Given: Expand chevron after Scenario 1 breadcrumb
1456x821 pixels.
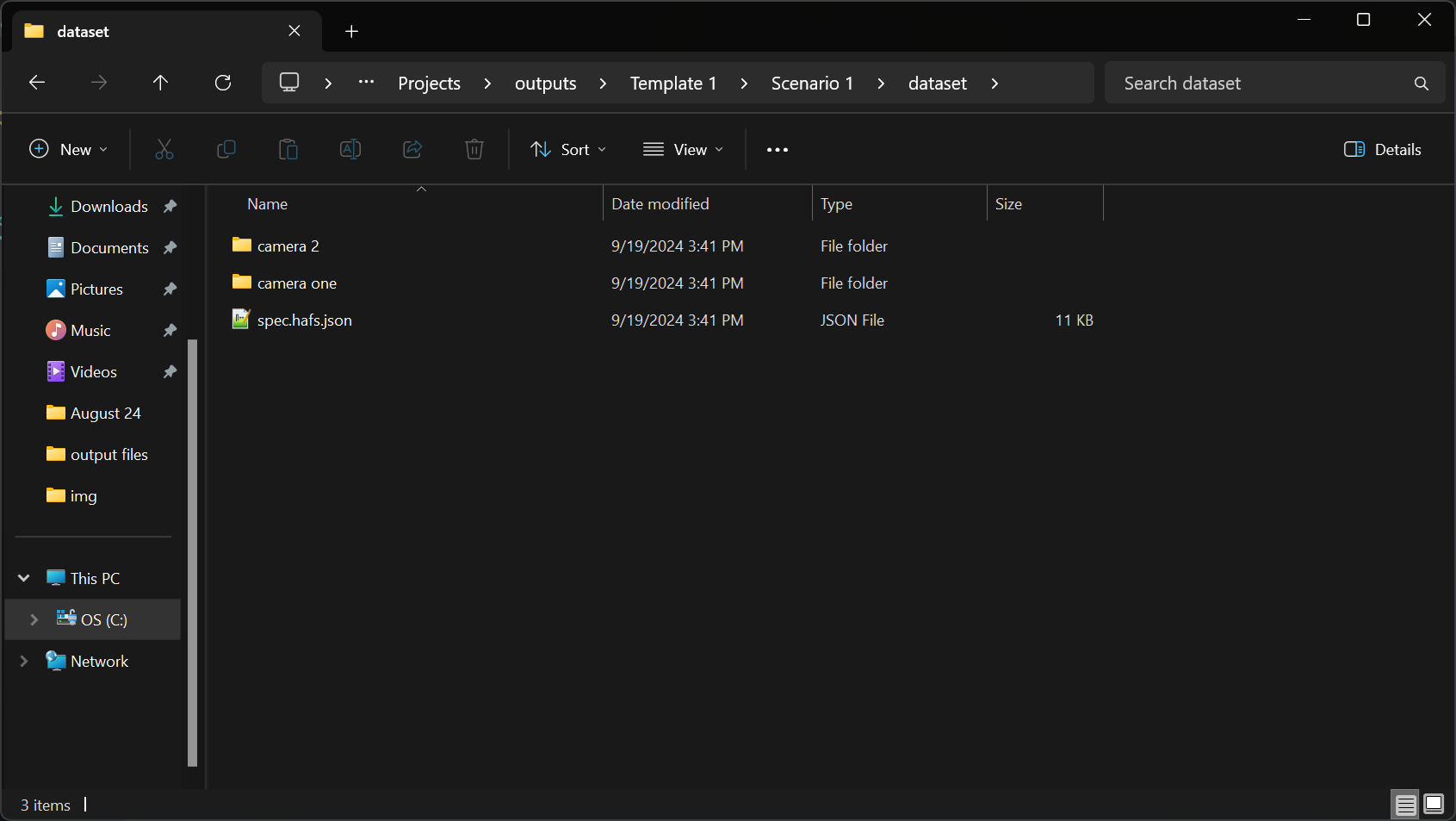Looking at the screenshot, I should point(881,83).
